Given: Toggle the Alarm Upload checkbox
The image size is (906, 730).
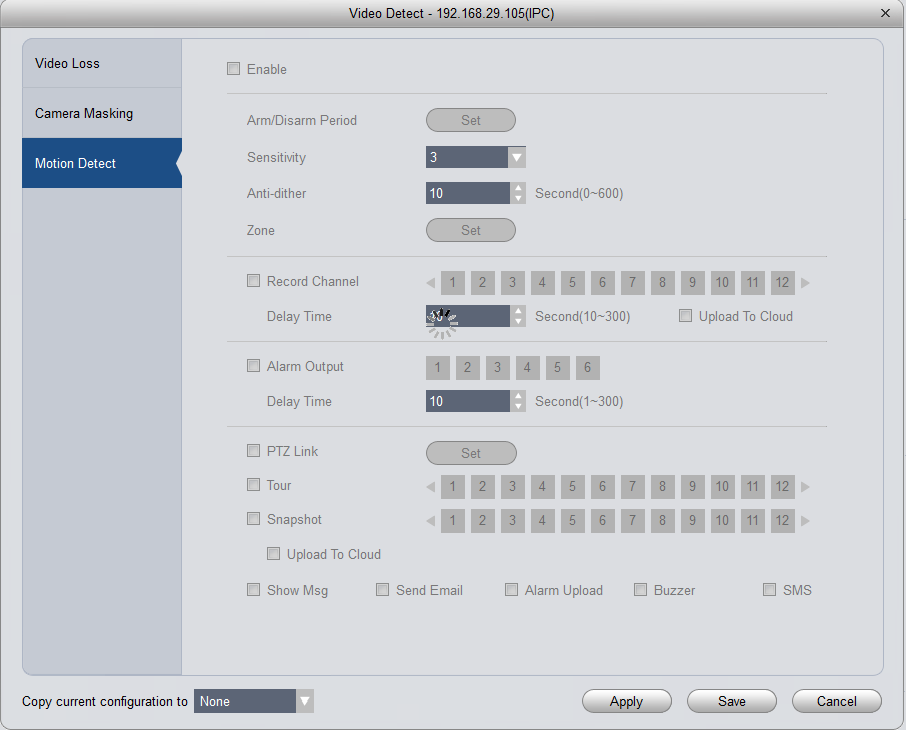Looking at the screenshot, I should (x=511, y=590).
